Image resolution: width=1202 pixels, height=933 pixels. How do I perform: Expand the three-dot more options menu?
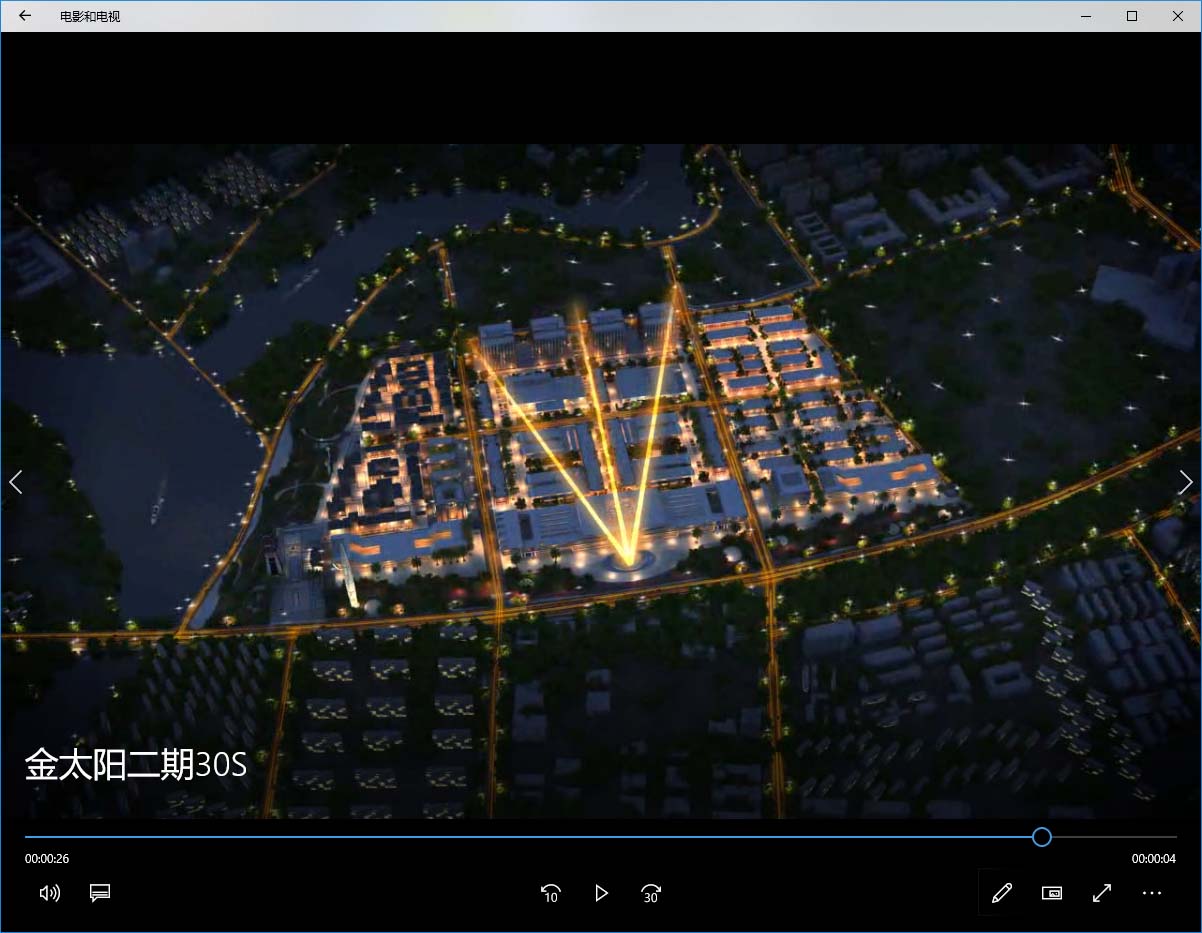pyautogui.click(x=1152, y=893)
